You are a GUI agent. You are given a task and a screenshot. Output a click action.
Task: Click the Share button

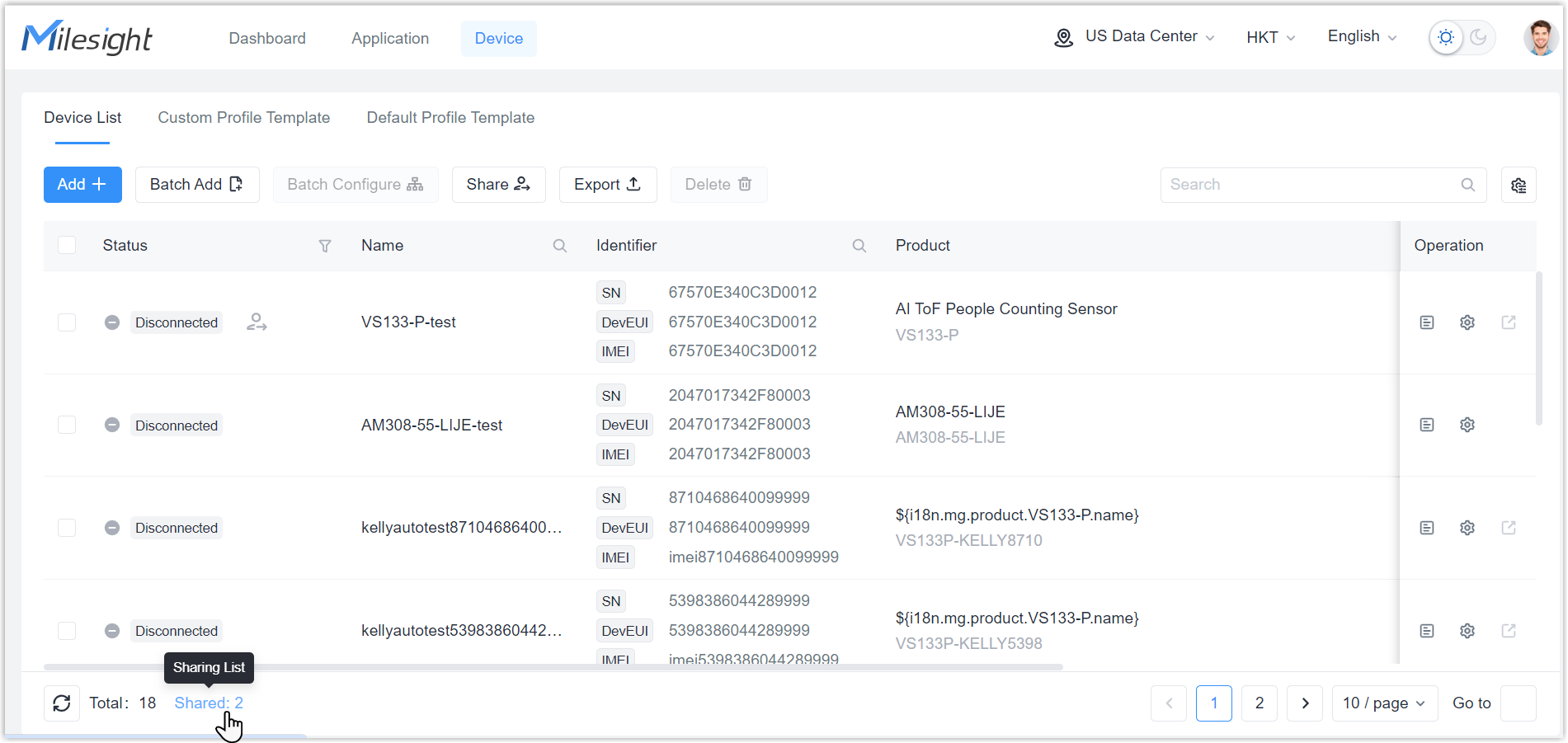pyautogui.click(x=499, y=185)
